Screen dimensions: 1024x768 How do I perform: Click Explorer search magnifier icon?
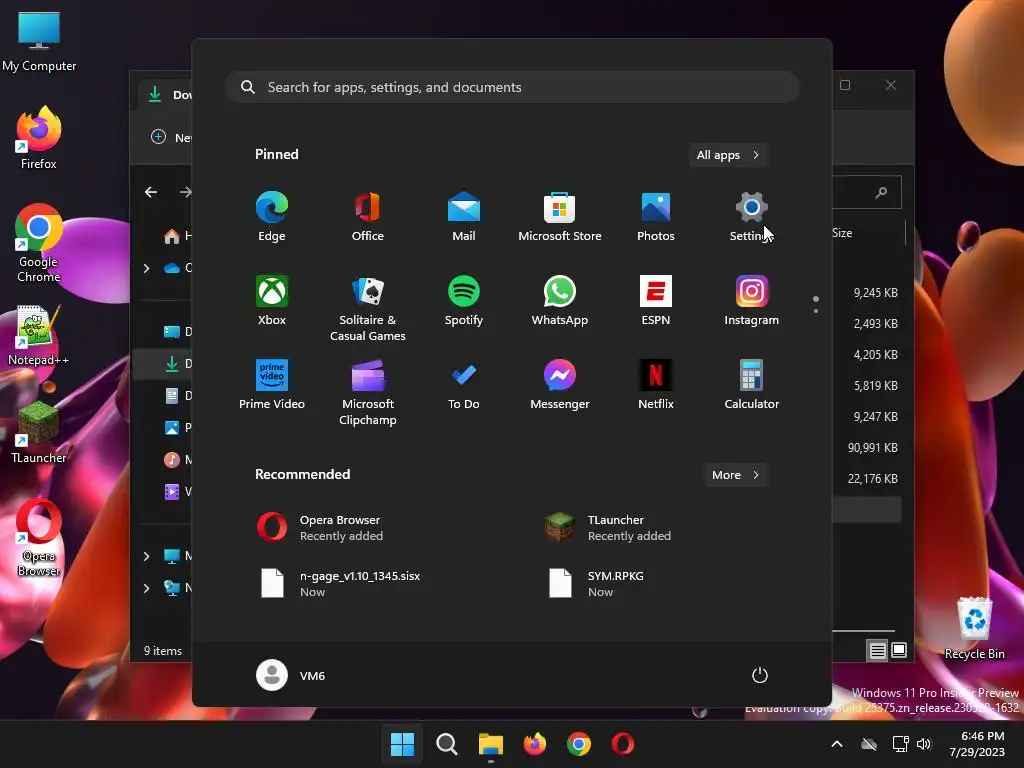tap(882, 192)
